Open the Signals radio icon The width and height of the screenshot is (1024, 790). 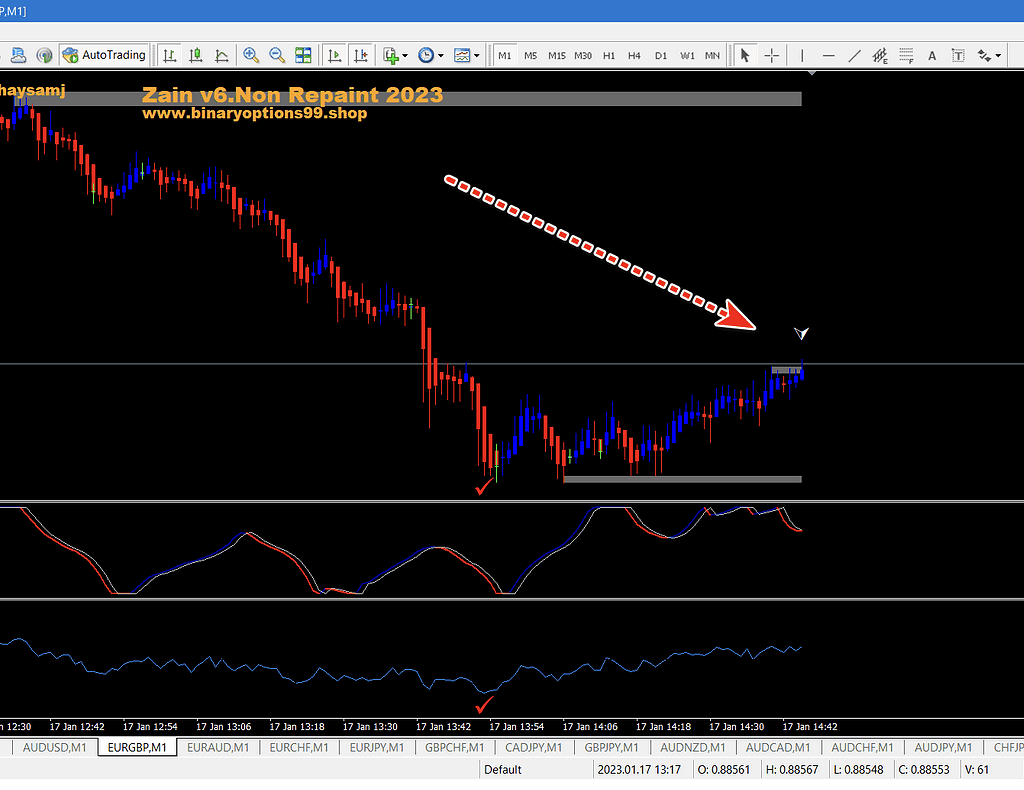pyautogui.click(x=44, y=55)
